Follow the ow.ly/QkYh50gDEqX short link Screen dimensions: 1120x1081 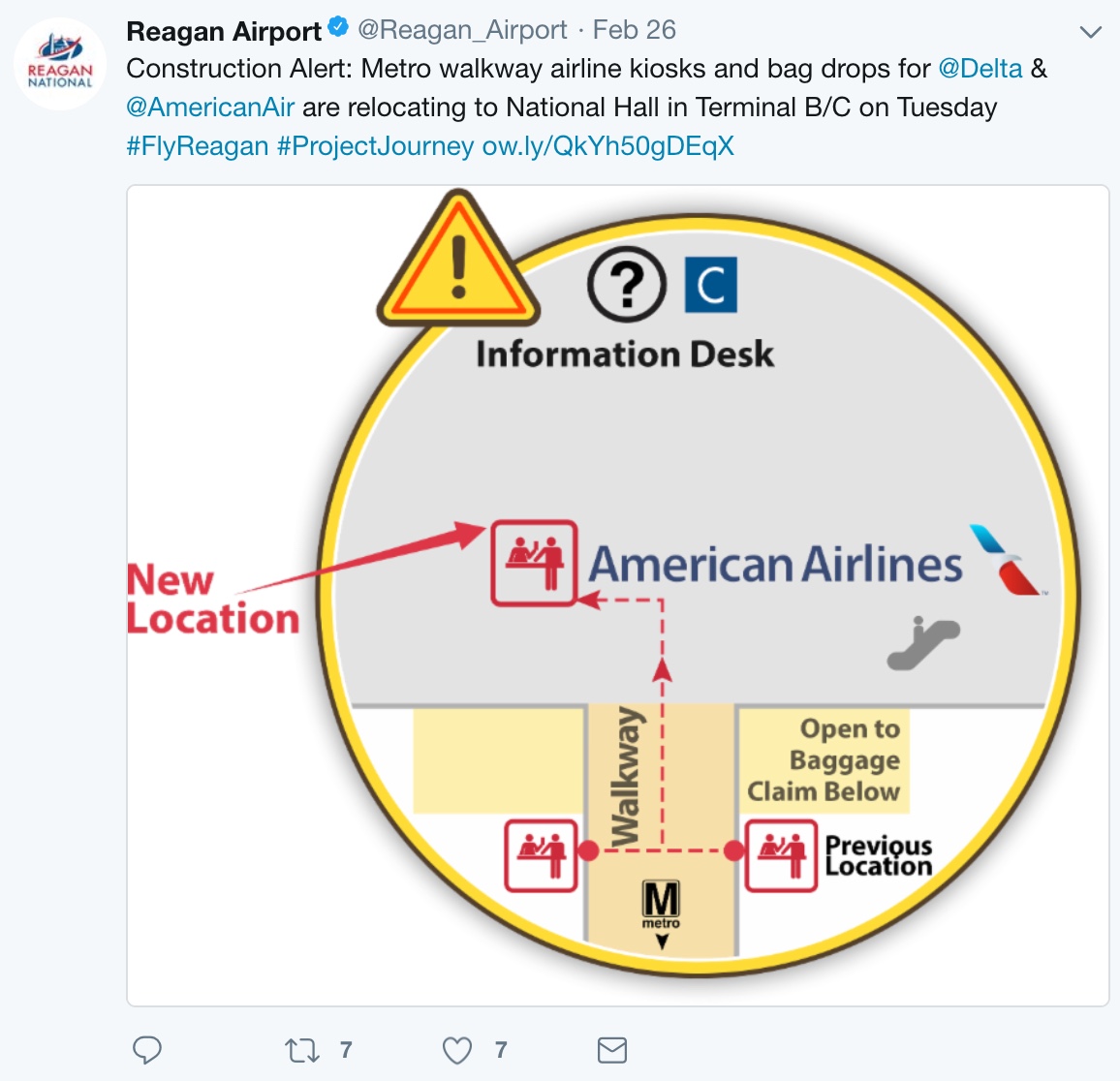tap(608, 146)
